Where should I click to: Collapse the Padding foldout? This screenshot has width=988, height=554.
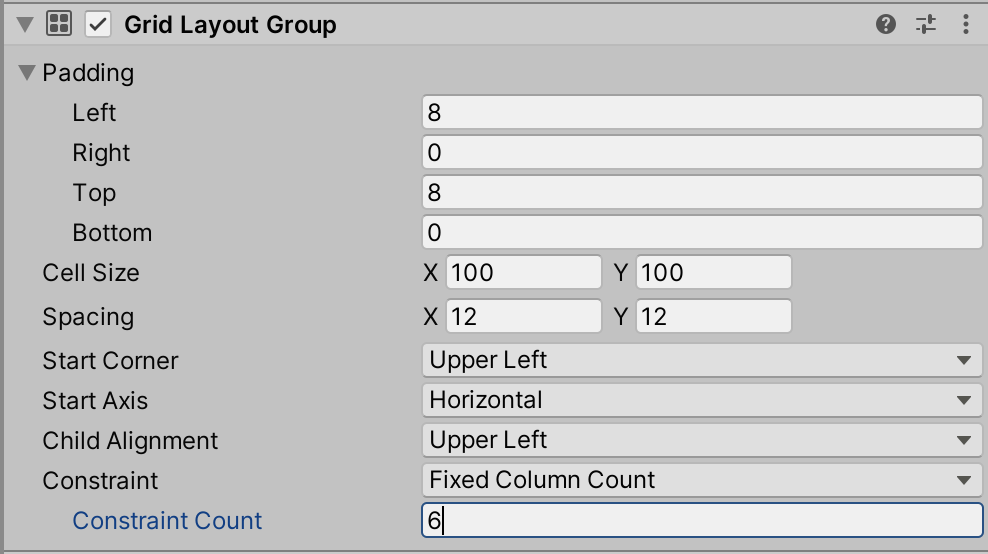coord(27,73)
